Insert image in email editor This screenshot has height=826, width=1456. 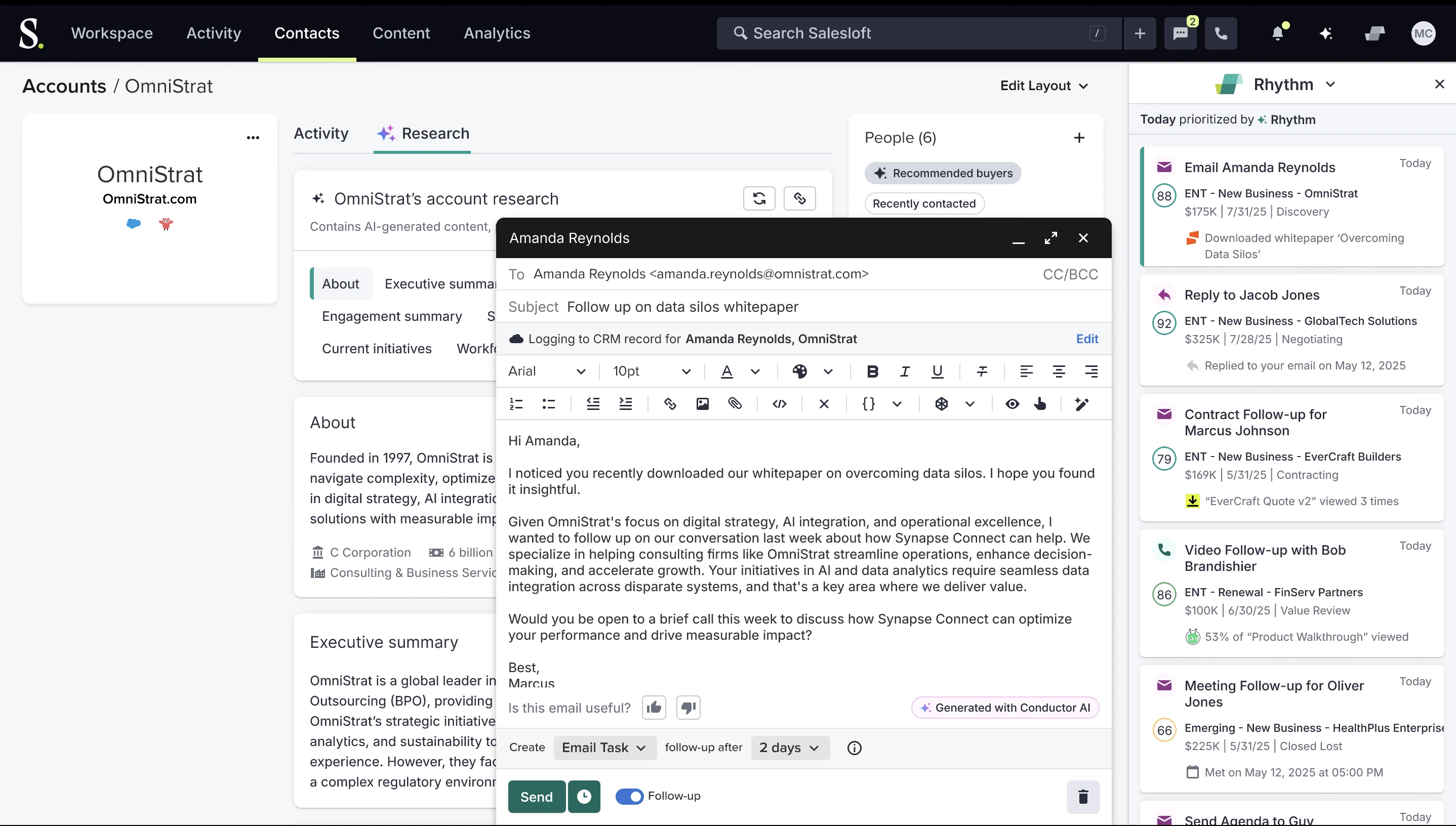[x=703, y=404]
